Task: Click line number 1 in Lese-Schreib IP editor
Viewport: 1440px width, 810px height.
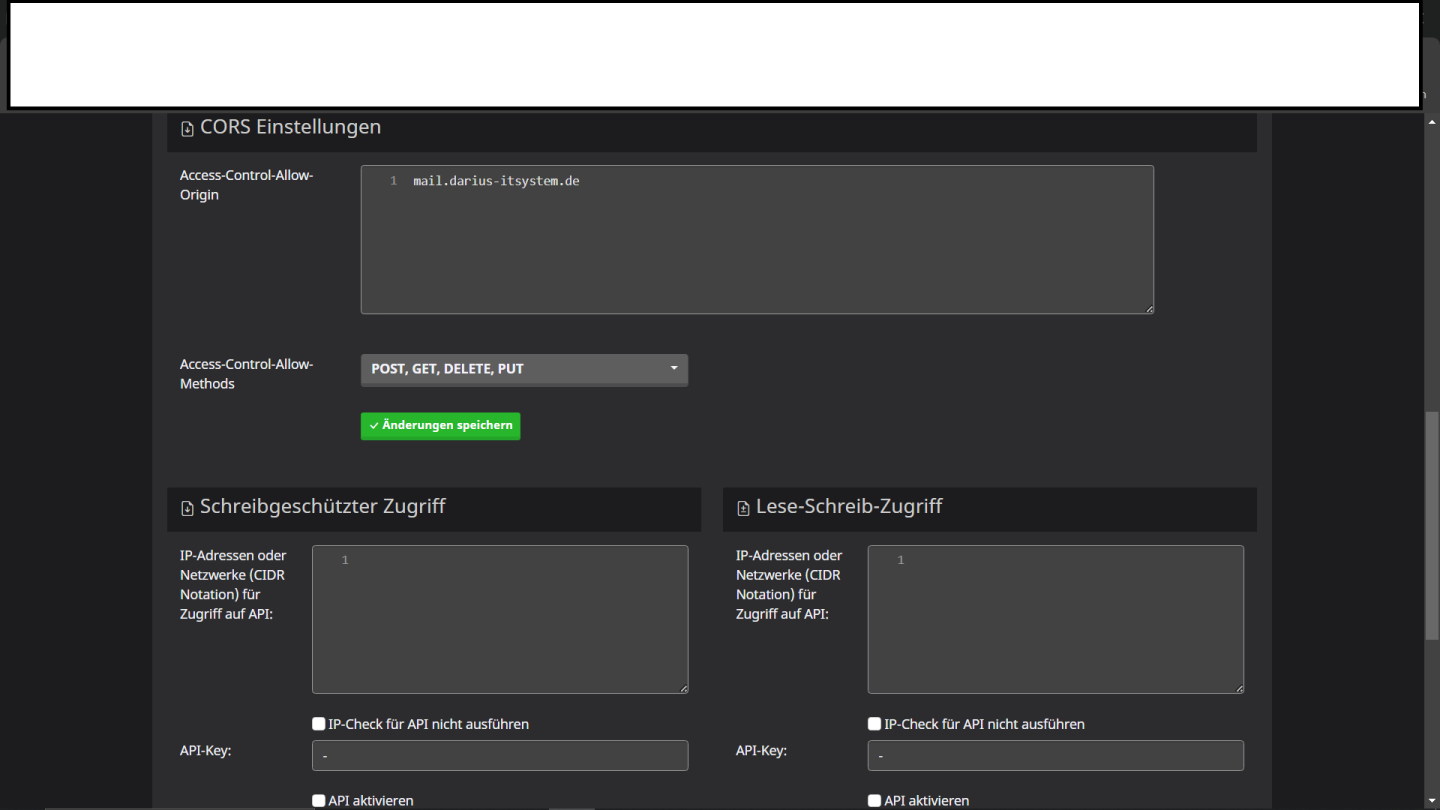Action: click(900, 560)
